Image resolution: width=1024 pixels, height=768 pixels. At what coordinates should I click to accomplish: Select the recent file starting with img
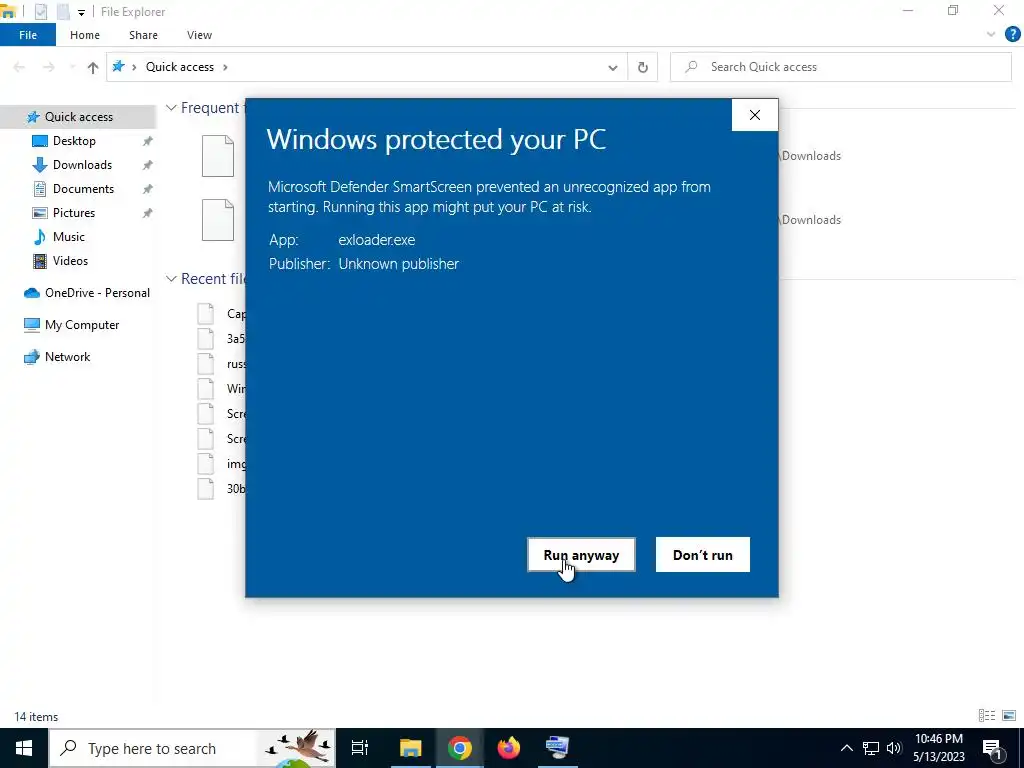(222, 464)
